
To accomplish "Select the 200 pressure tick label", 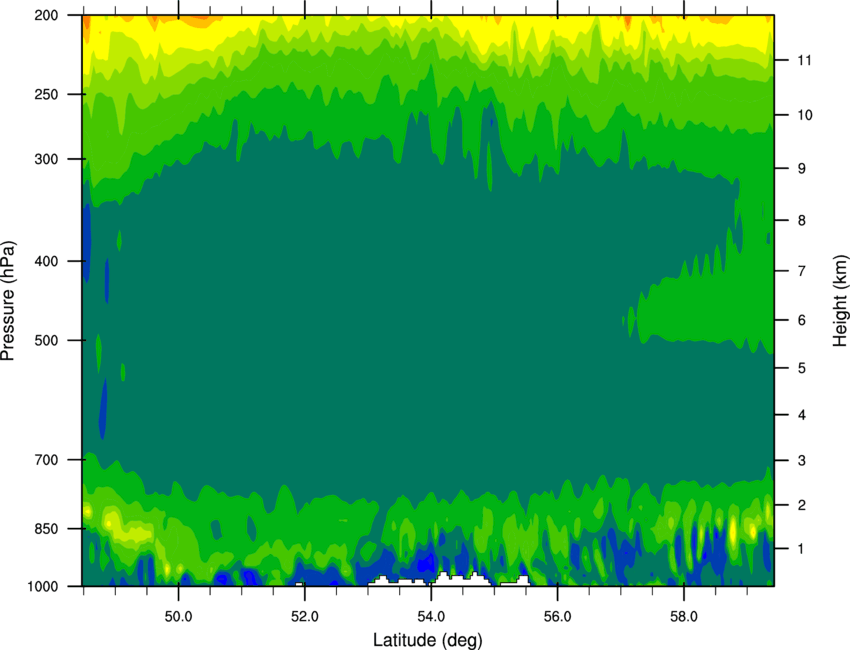I will (46, 15).
